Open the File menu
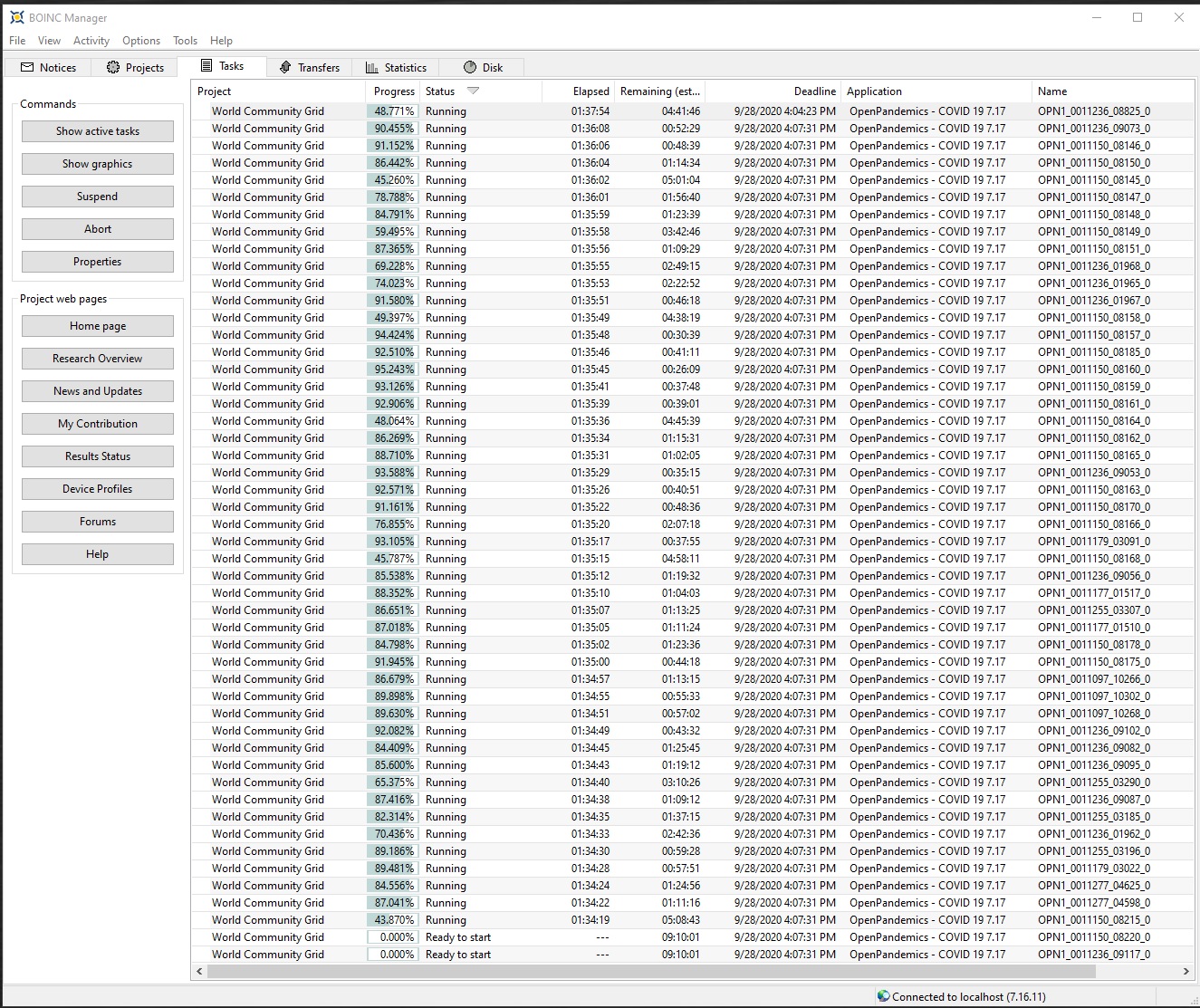 click(17, 41)
